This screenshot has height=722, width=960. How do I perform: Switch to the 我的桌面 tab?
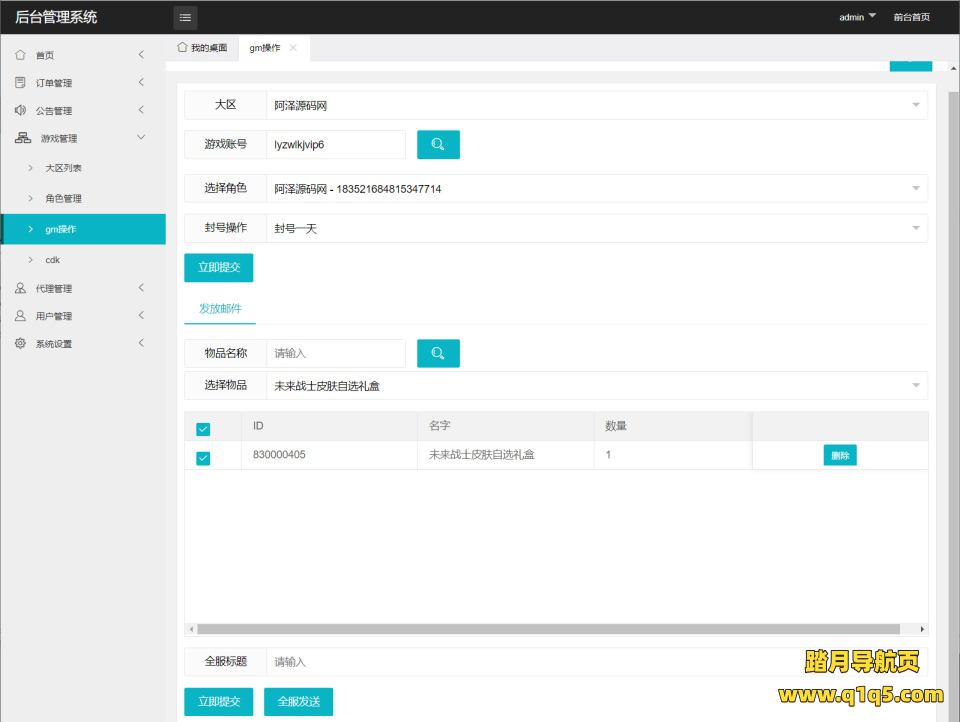[x=202, y=48]
